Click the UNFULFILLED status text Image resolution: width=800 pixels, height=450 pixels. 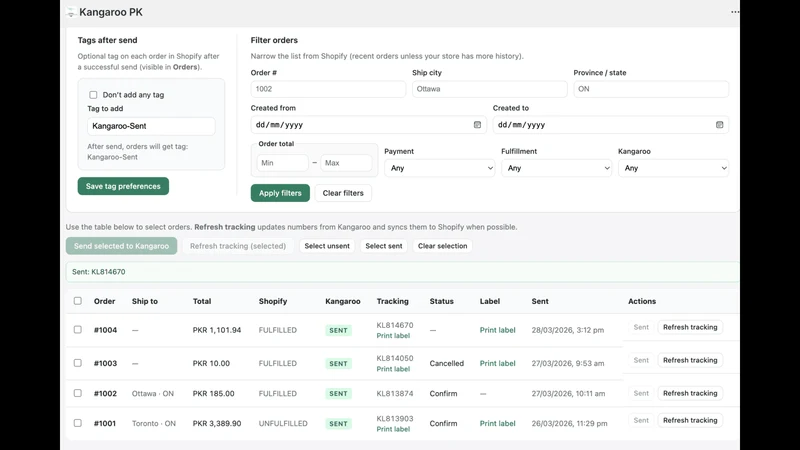pos(283,423)
